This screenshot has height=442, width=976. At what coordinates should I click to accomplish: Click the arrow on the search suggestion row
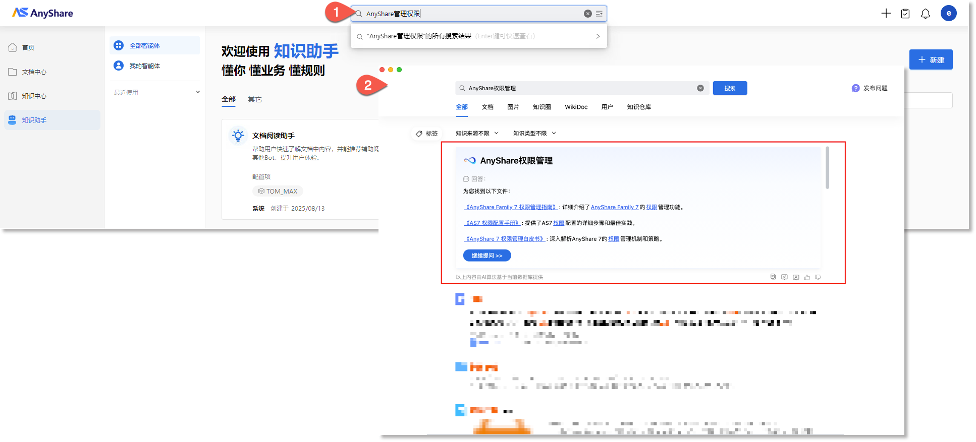tap(598, 37)
